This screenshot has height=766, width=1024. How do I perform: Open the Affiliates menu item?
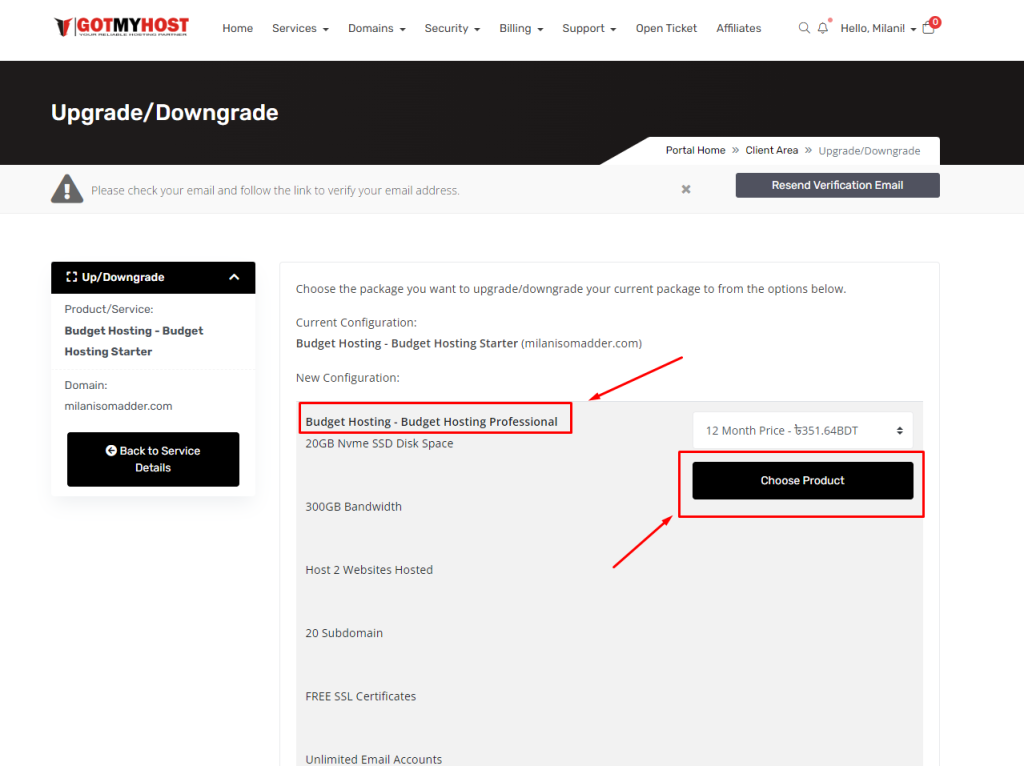[738, 28]
